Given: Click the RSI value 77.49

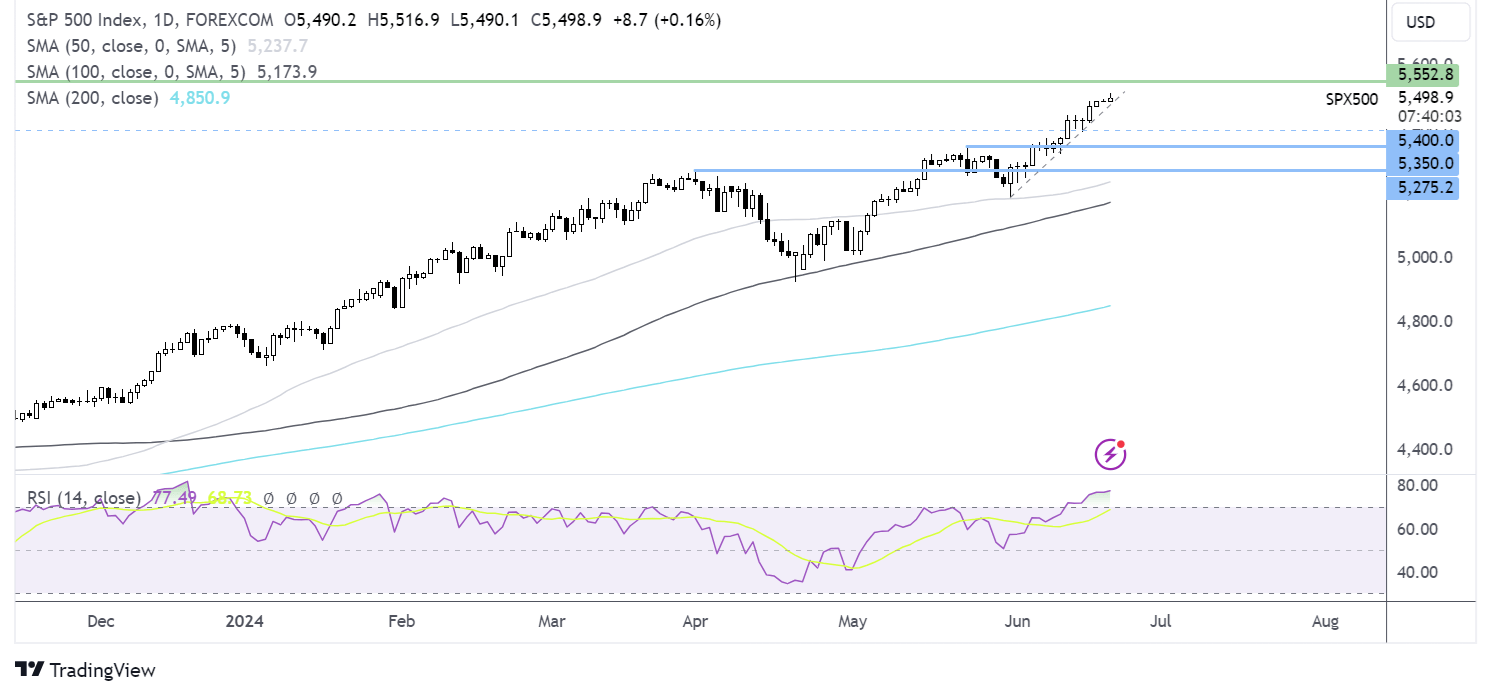Looking at the screenshot, I should [x=173, y=497].
